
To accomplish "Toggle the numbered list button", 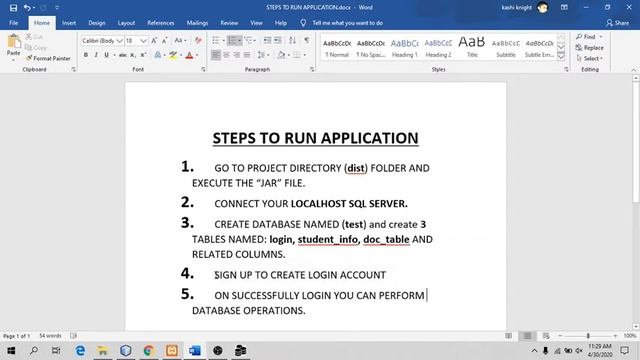I will tap(232, 40).
